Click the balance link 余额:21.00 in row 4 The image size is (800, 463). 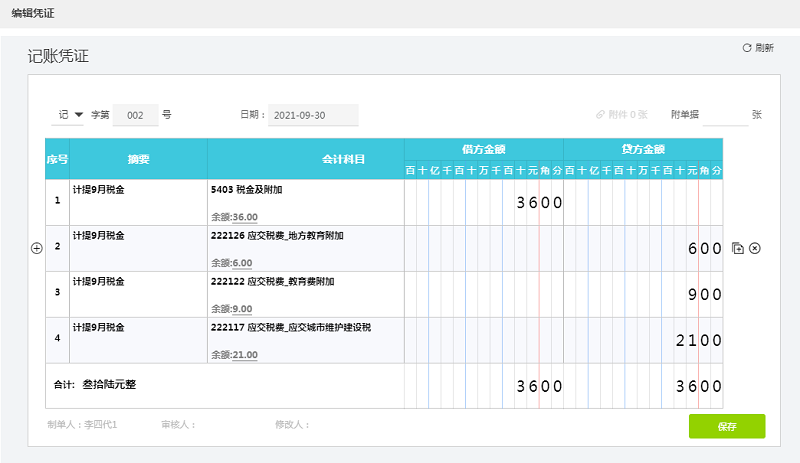tap(235, 355)
